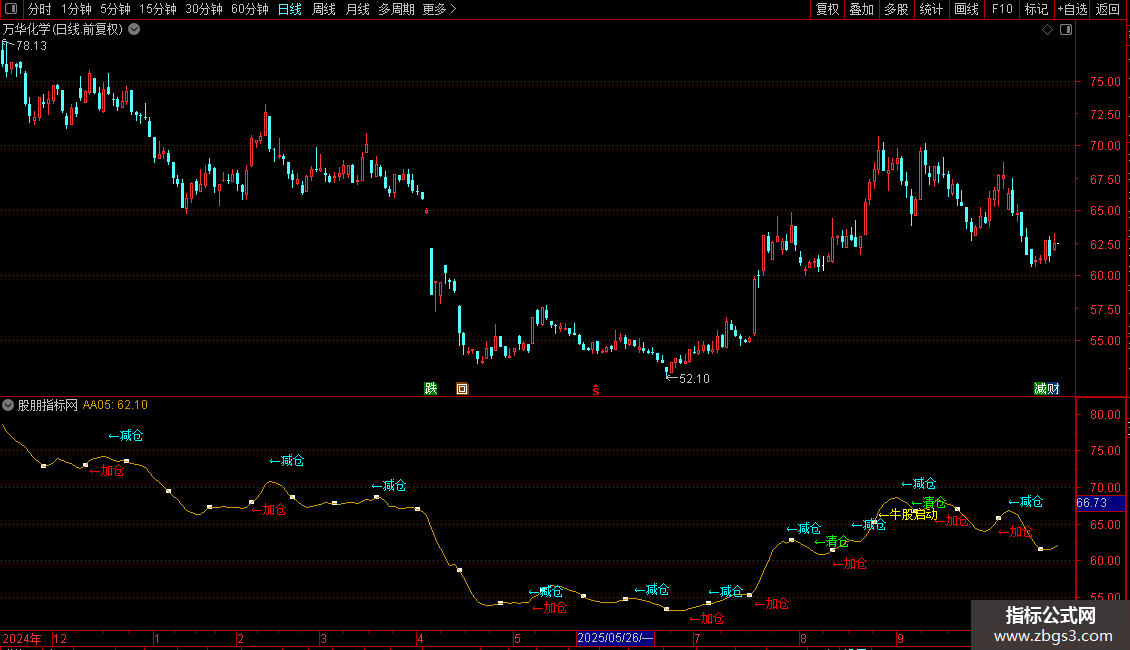Expand the 更多 periods menu
This screenshot has width=1130, height=650.
439,9
